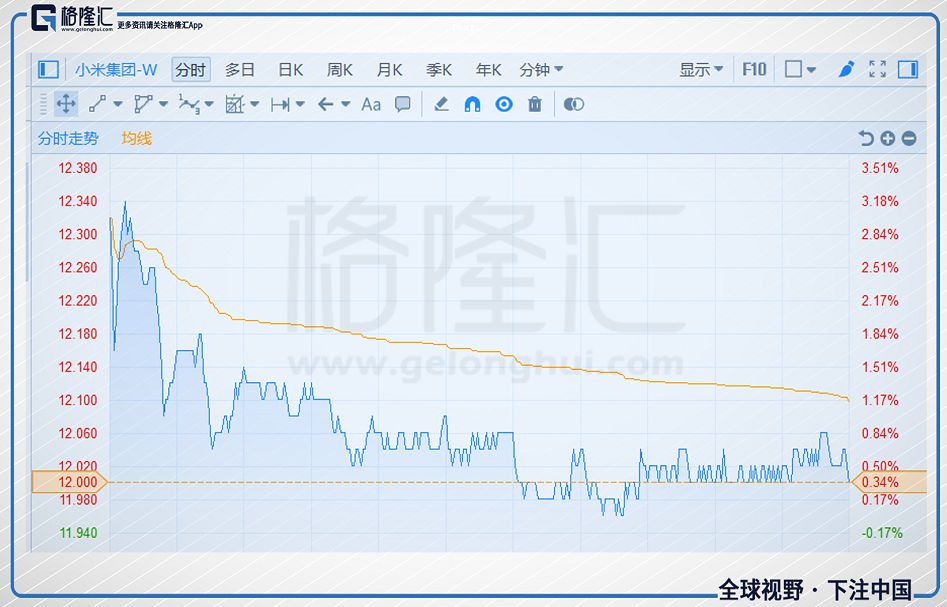
Task: Click the 12.380 price axis label
Action: (77, 168)
